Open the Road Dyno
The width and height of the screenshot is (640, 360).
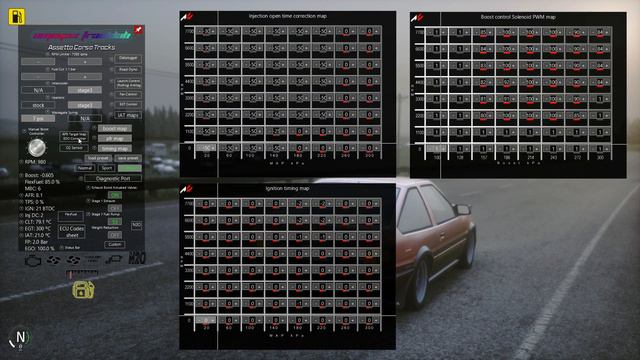coord(128,70)
